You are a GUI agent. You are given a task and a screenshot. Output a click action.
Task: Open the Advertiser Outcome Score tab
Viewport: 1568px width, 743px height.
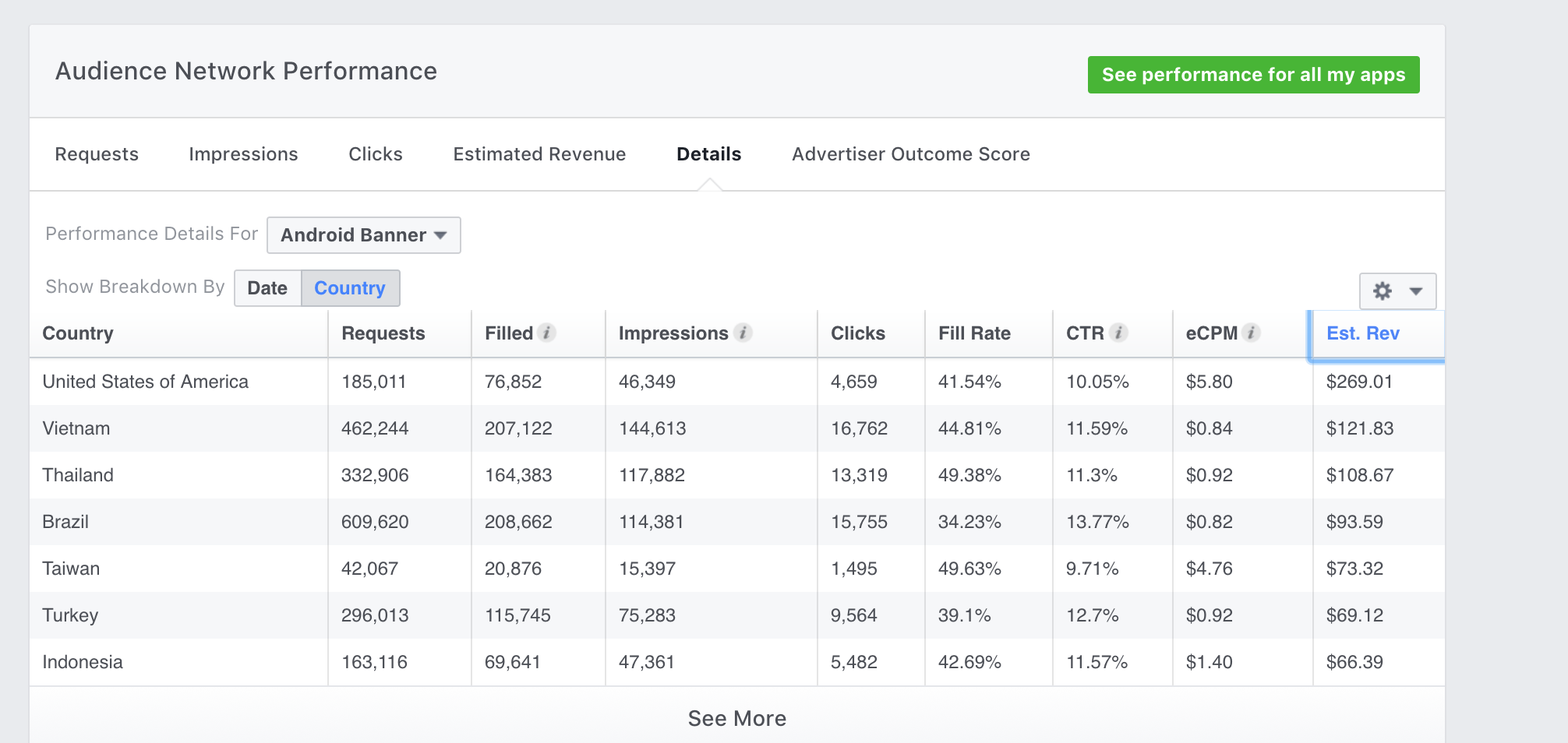pos(911,154)
